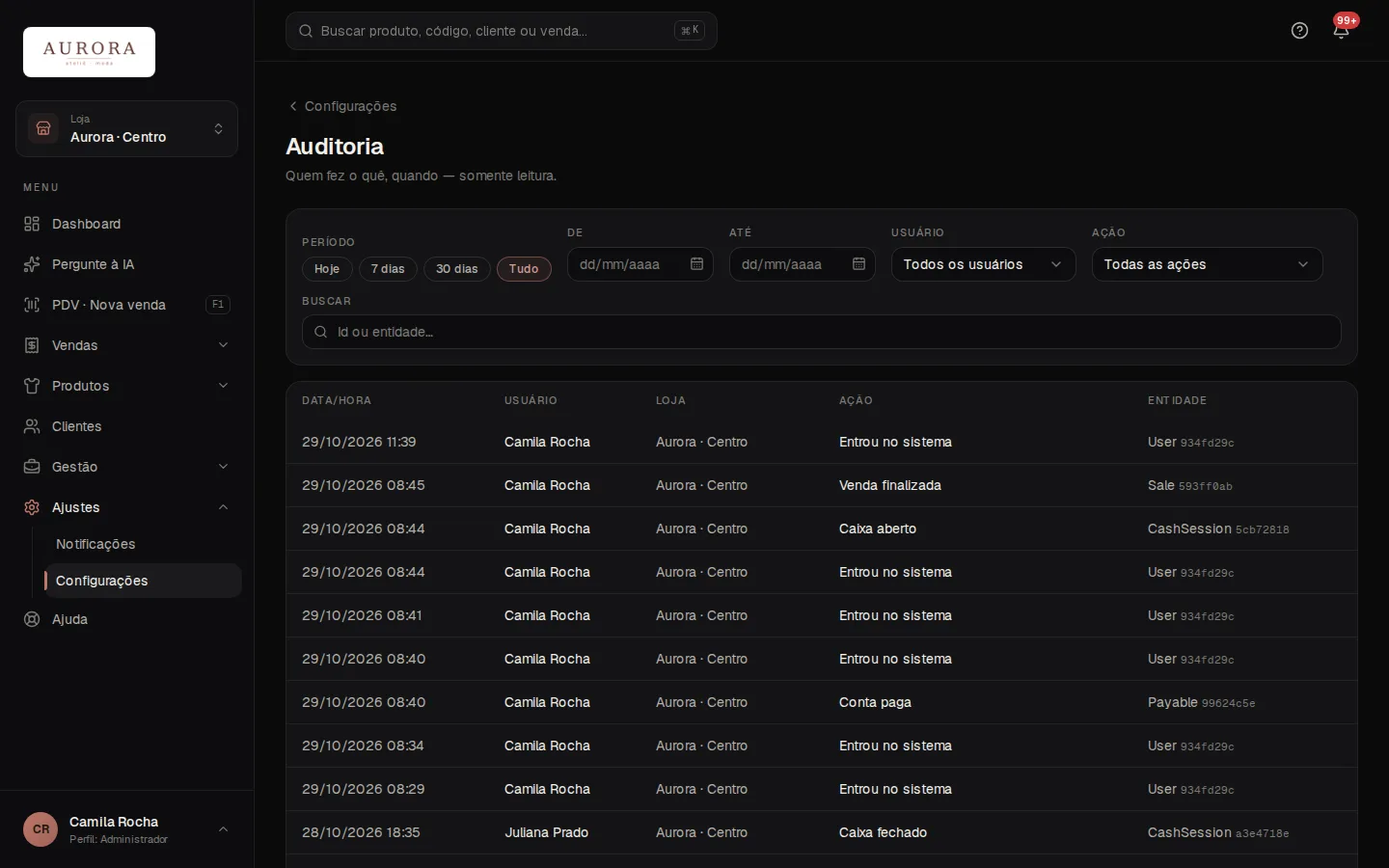Click the Produtos shirt icon
Viewport: 1389px width, 868px height.
tap(32, 386)
